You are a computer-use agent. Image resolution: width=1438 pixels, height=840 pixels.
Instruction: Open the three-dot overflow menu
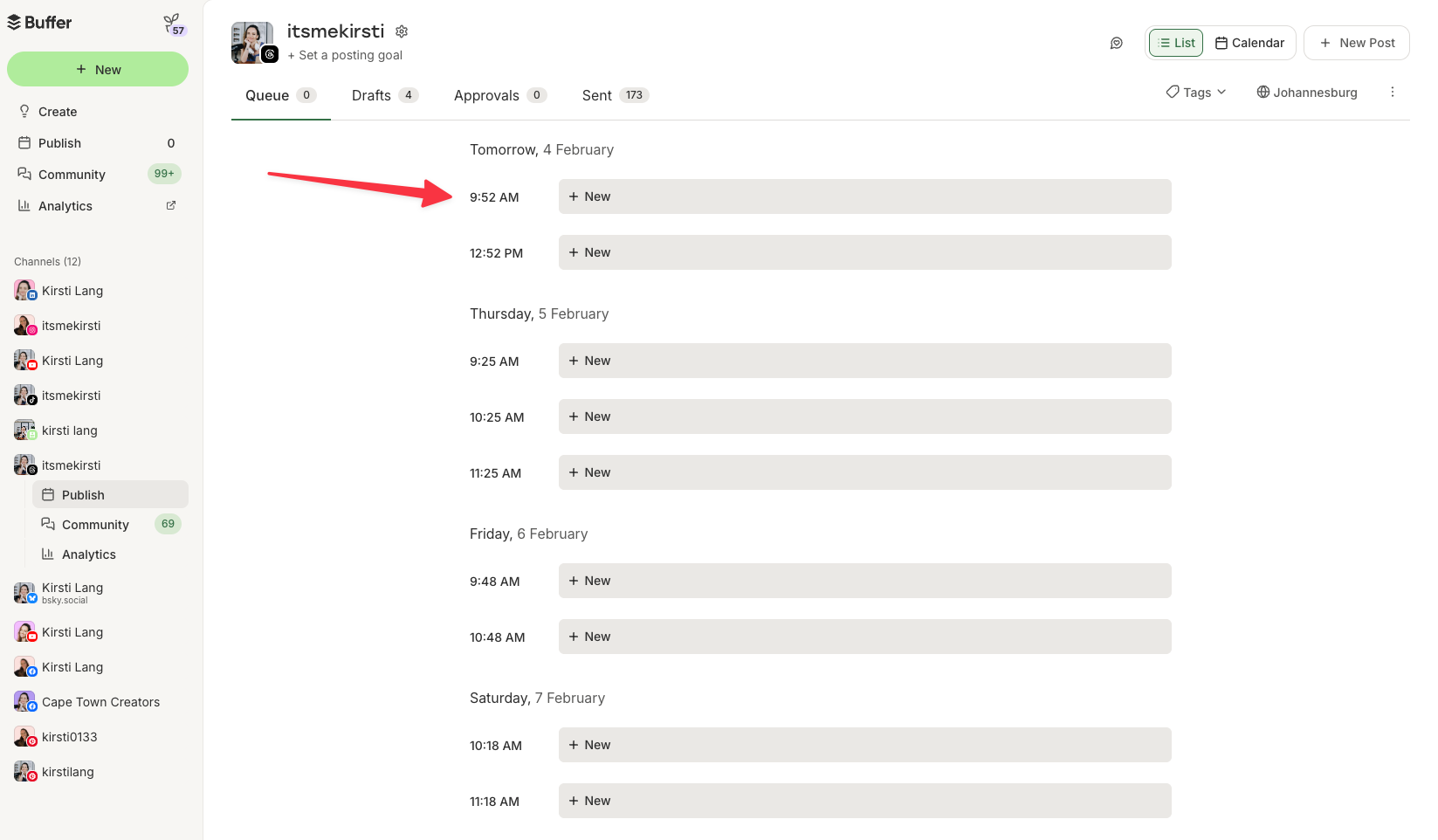1393,92
